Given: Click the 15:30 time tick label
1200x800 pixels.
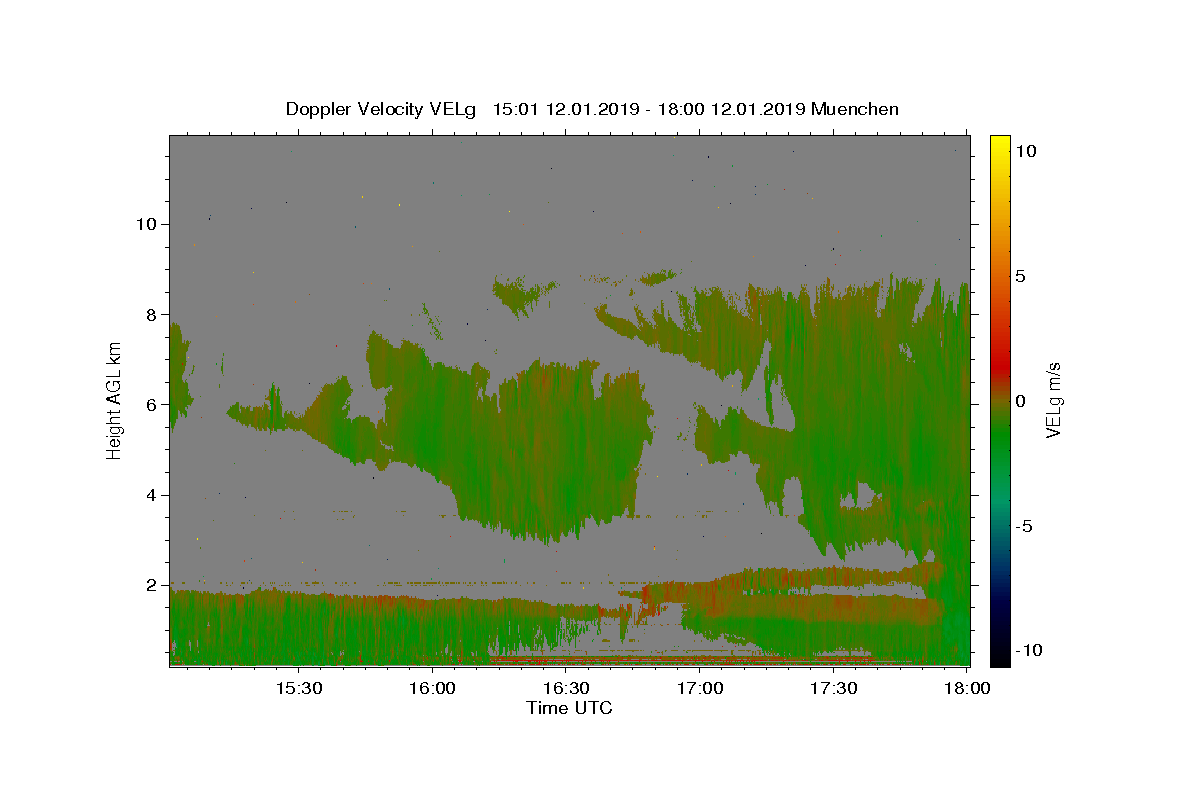Looking at the screenshot, I should 298,688.
